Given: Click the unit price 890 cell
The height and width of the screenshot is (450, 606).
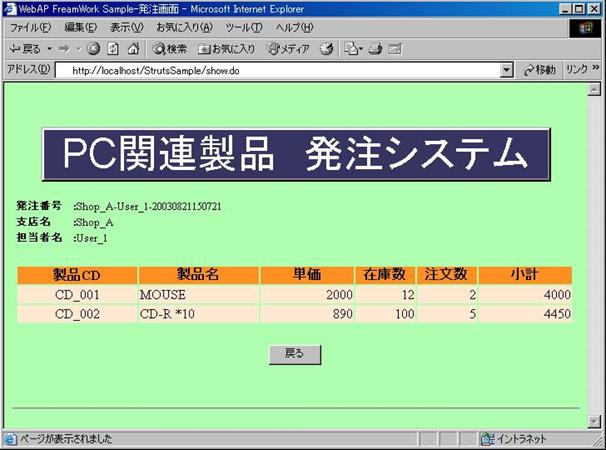Looking at the screenshot, I should pos(307,314).
